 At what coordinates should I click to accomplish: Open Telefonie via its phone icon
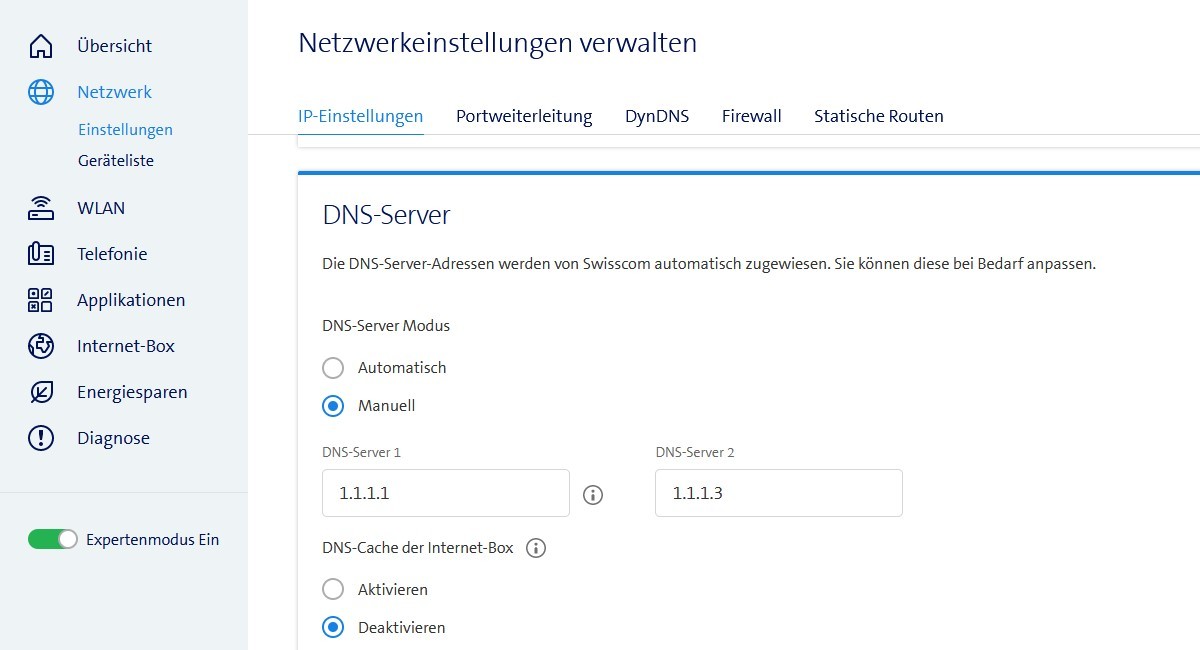(40, 253)
